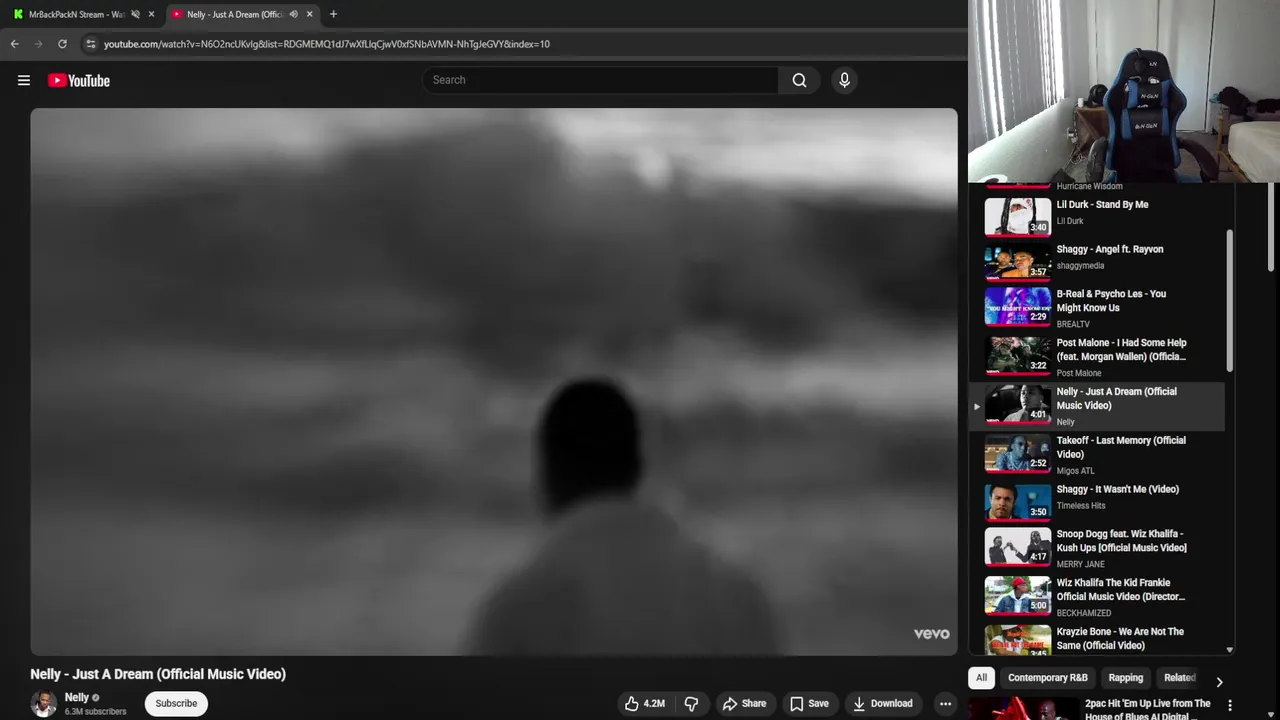
Task: Open the Post Malone video thumbnail
Action: point(1018,356)
